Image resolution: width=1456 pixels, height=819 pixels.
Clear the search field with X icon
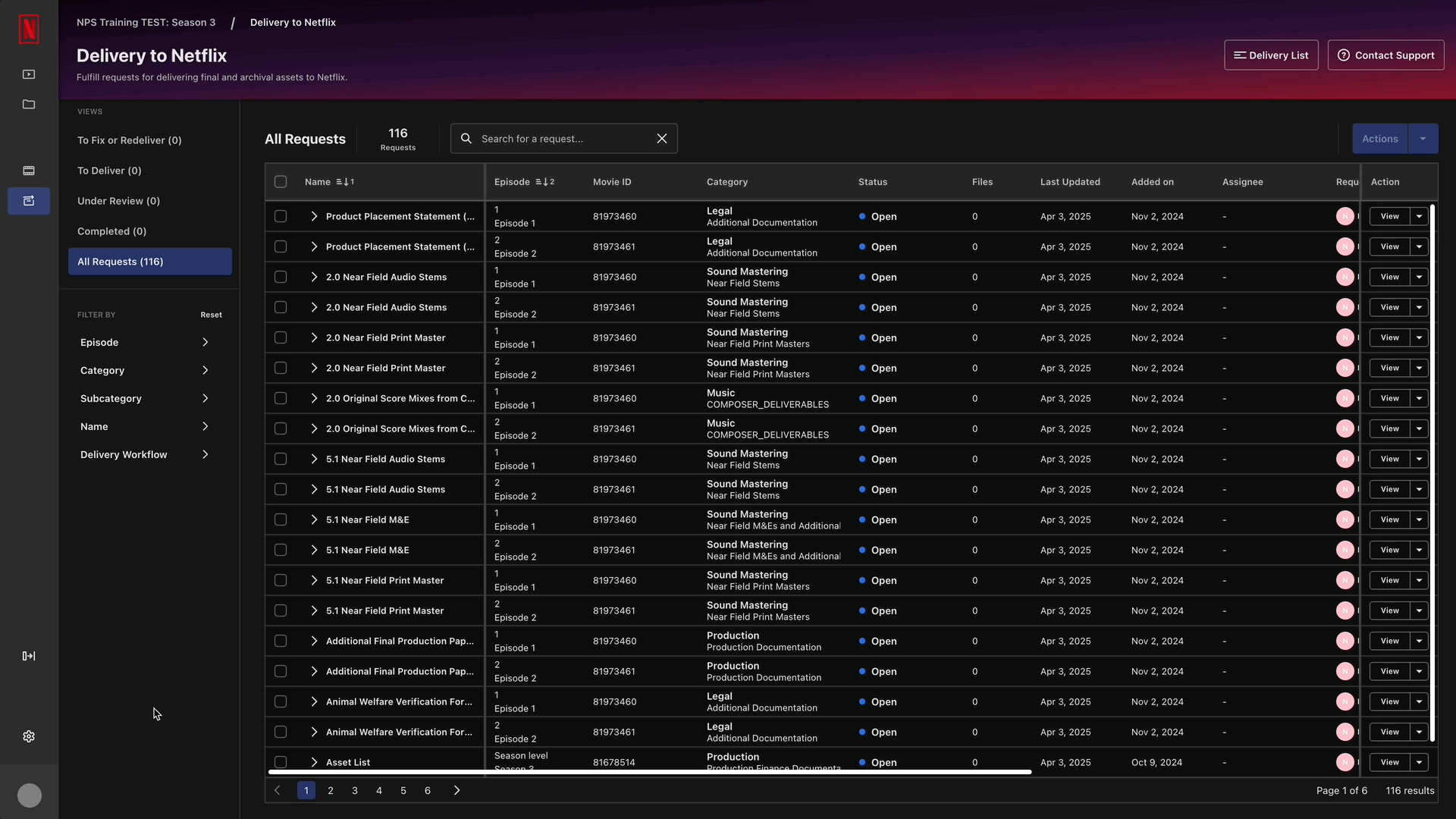pos(662,139)
